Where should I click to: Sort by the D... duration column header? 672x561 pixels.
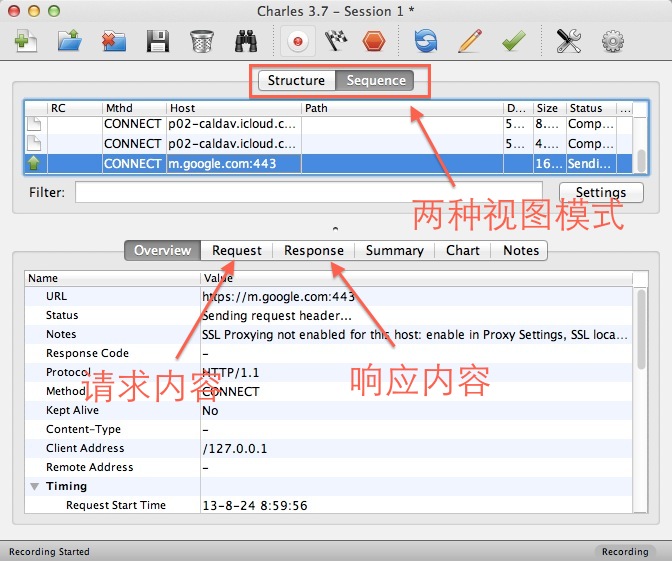point(518,108)
